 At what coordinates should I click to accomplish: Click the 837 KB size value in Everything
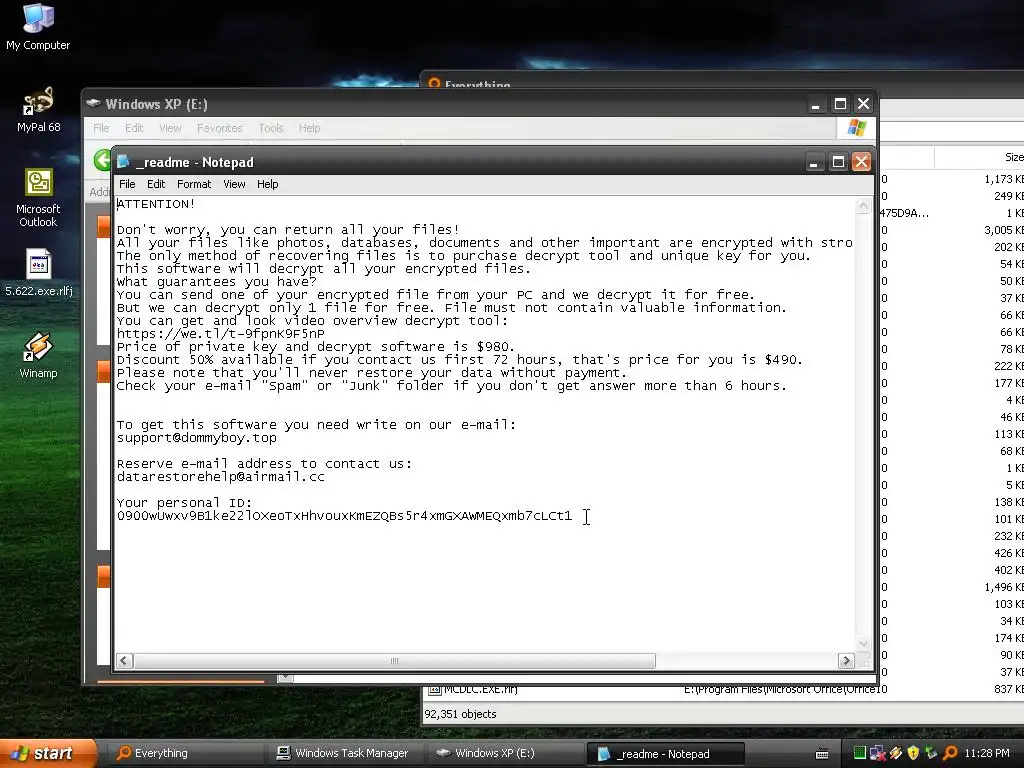coord(1008,689)
